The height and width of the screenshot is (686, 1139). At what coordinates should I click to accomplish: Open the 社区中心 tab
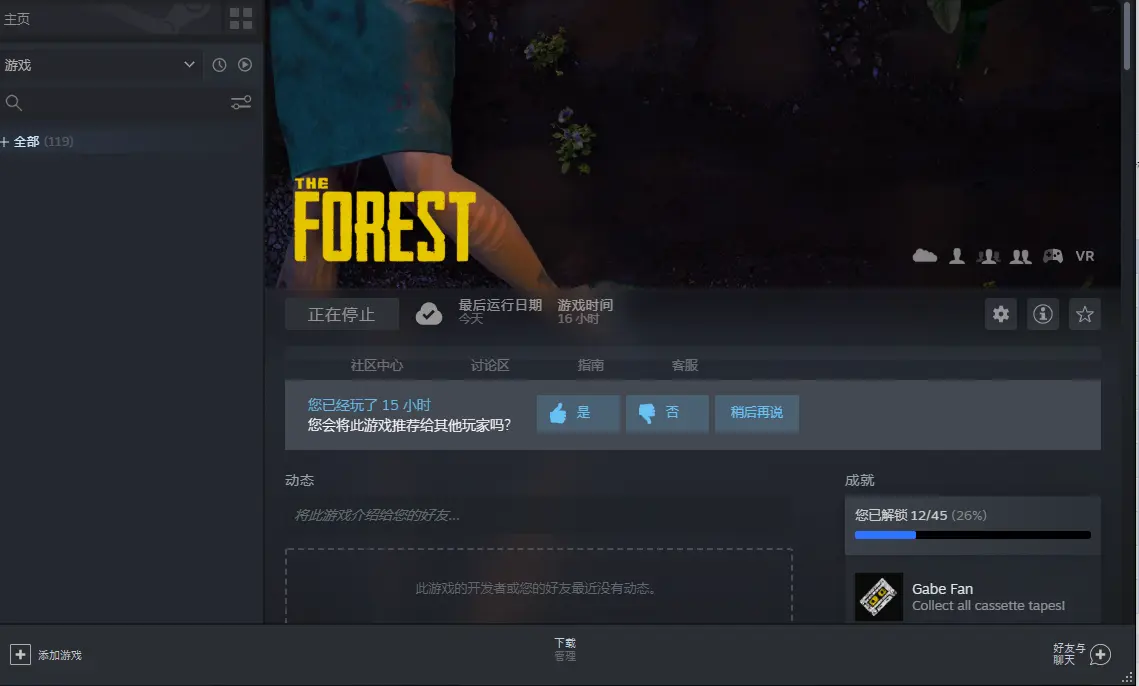pos(376,365)
